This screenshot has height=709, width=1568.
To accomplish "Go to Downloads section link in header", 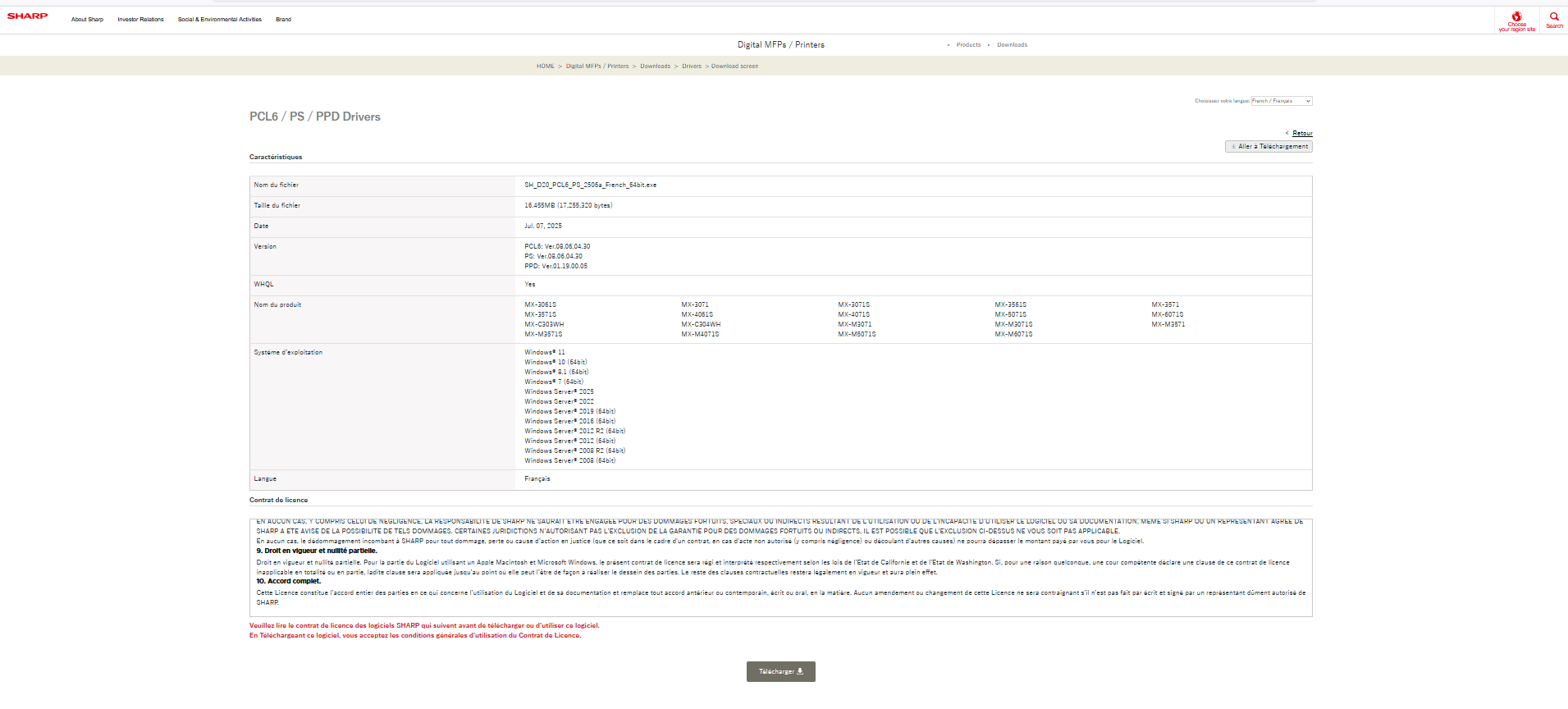I will coord(1012,45).
